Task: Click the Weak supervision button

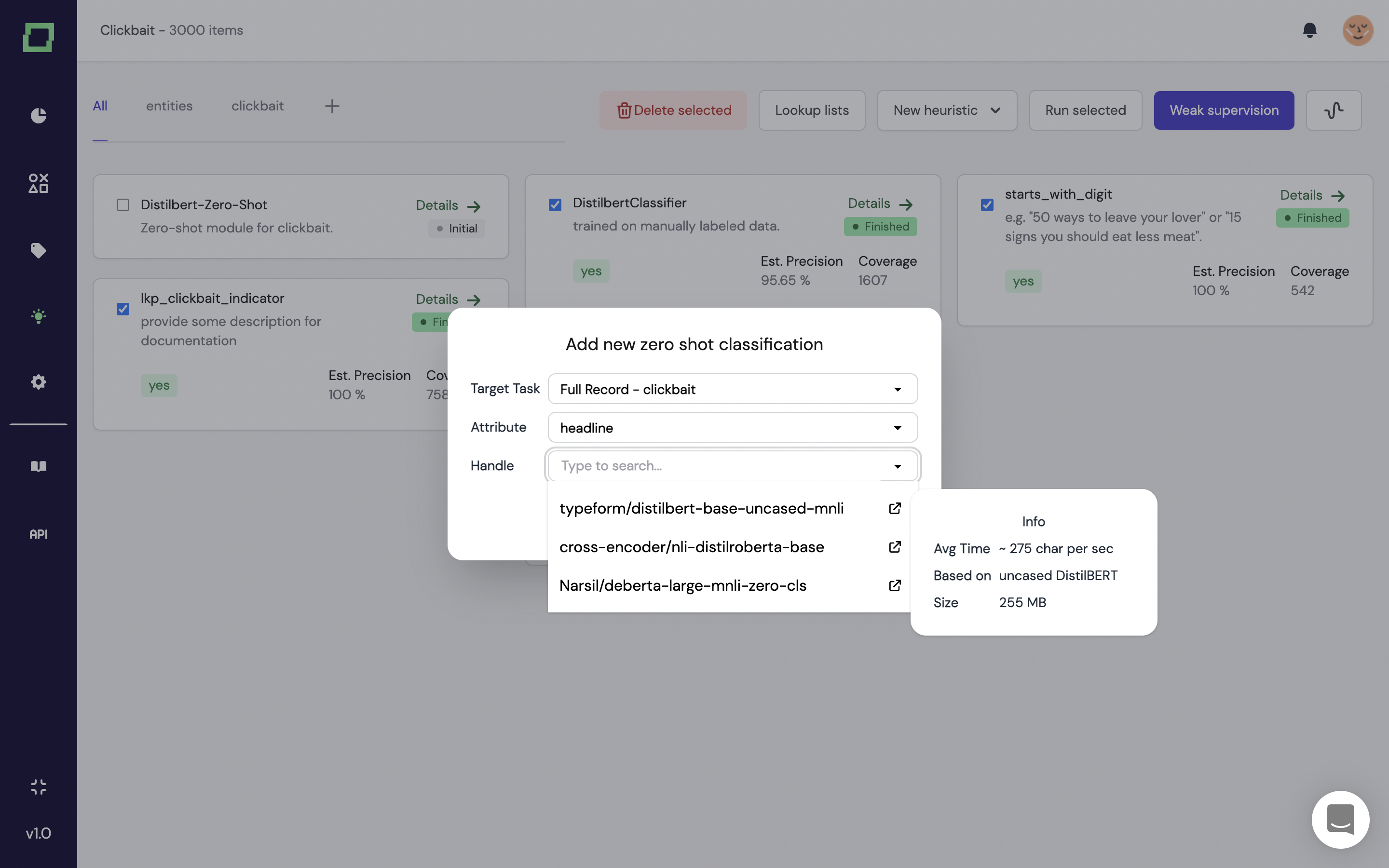Action: click(1224, 110)
